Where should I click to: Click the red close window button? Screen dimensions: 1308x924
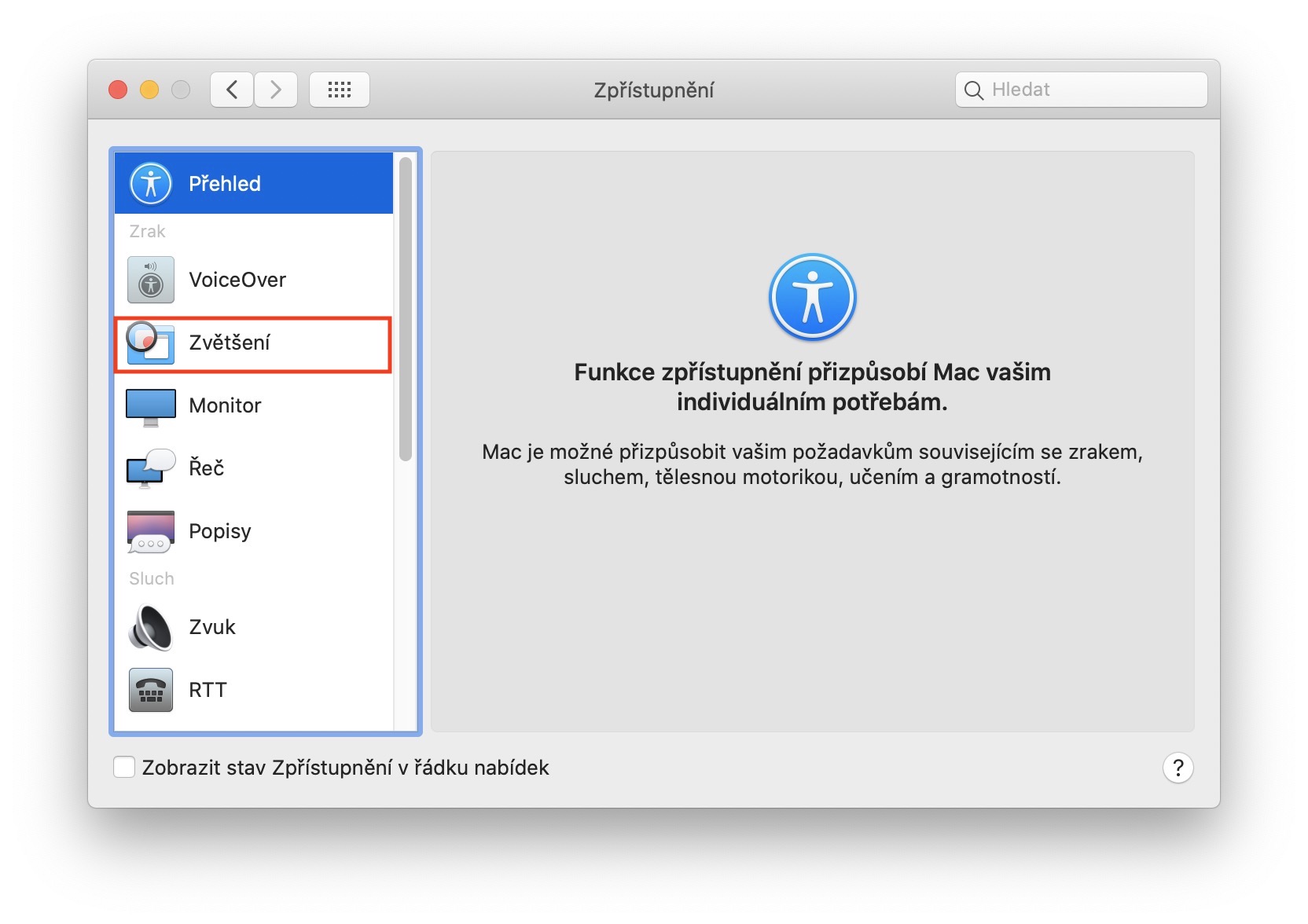click(x=118, y=90)
